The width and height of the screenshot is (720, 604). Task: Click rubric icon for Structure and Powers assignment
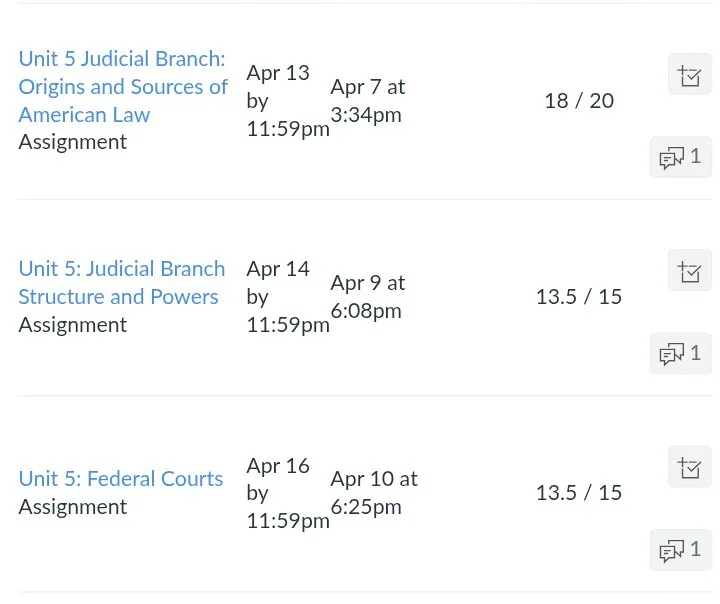pos(689,271)
